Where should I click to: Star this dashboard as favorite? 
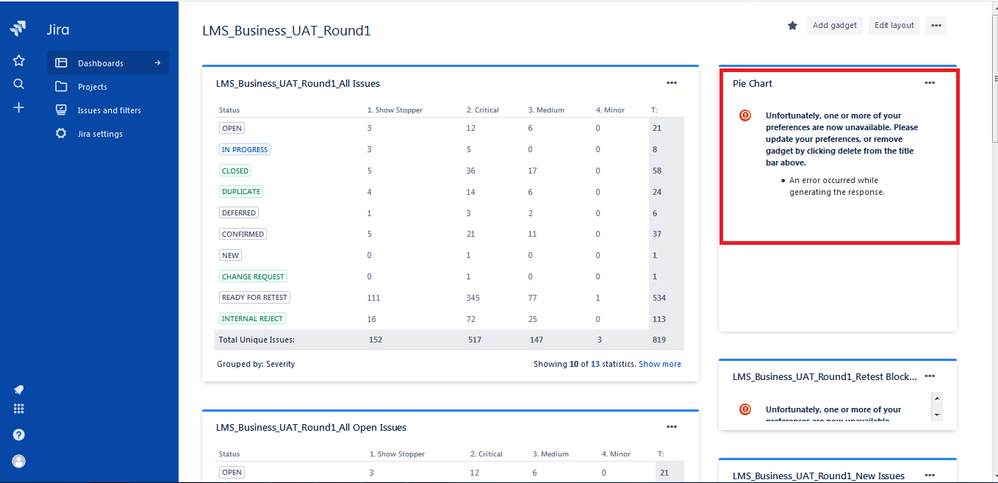click(x=792, y=25)
